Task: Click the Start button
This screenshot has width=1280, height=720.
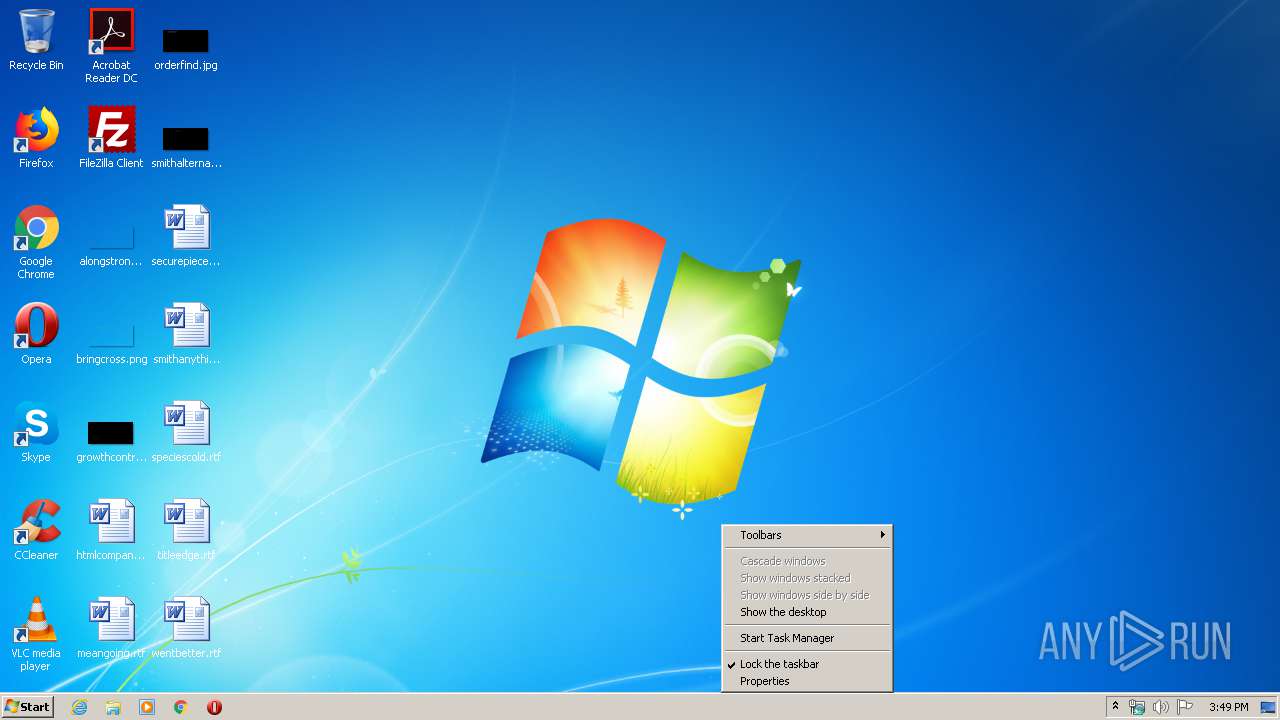Action: pyautogui.click(x=27, y=707)
